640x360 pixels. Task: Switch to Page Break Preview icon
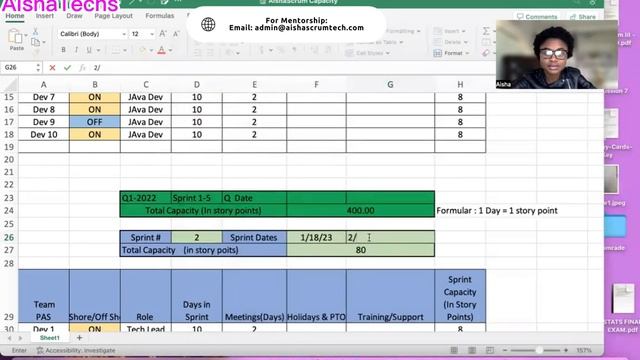490,350
